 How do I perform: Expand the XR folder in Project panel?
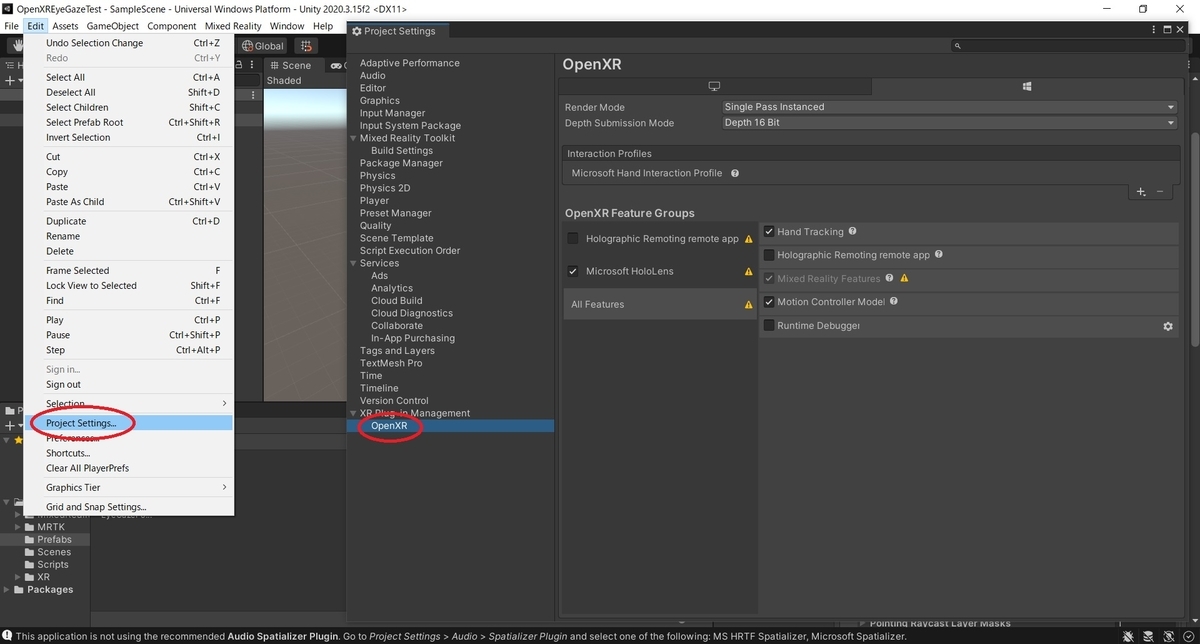click(x=17, y=577)
